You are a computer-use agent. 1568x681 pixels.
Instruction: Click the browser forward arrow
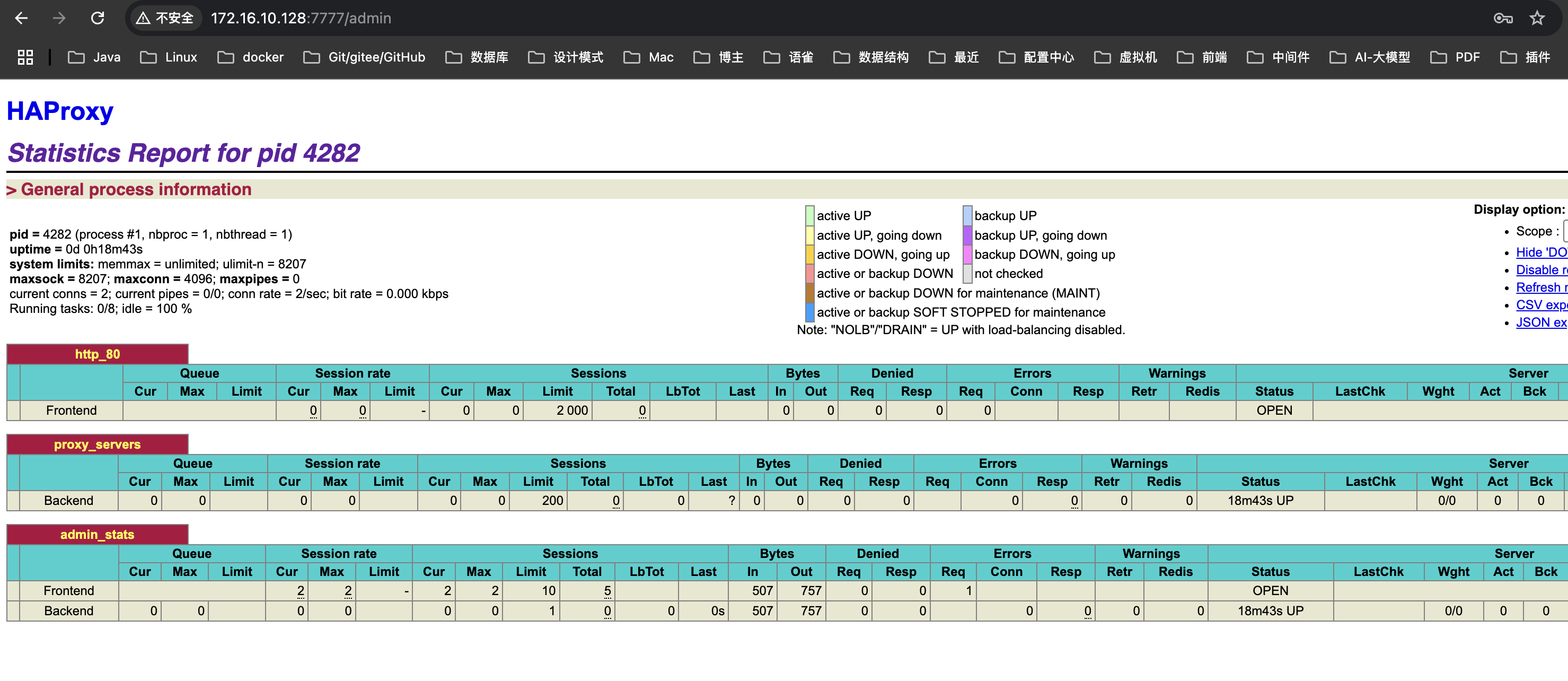pyautogui.click(x=59, y=18)
